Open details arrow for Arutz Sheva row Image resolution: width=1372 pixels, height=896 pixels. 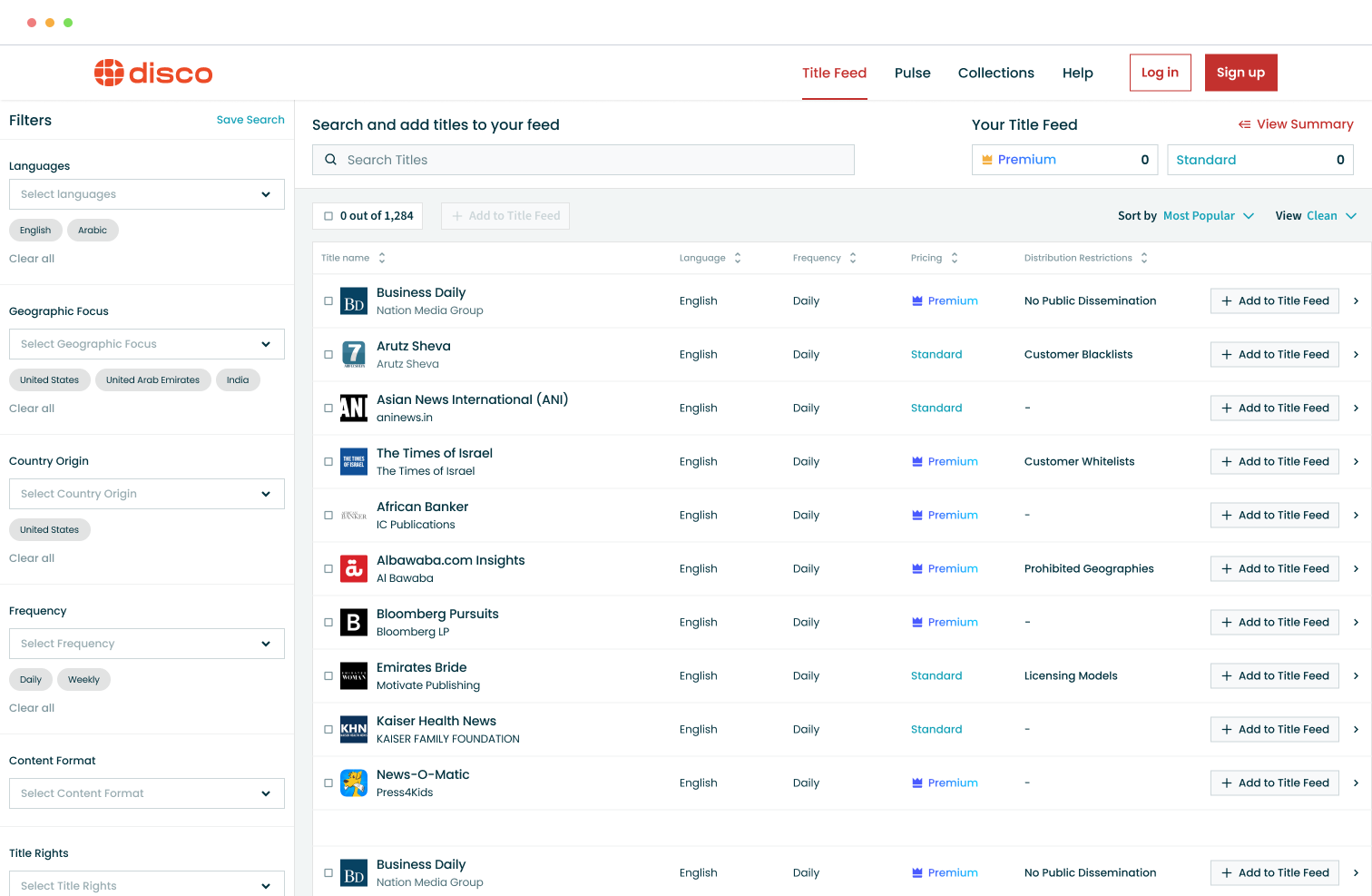[1357, 355]
